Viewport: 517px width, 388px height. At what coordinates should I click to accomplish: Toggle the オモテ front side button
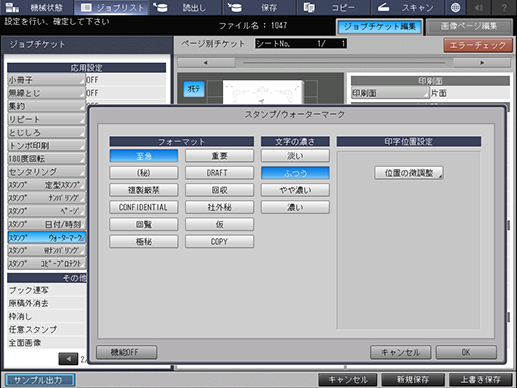click(x=194, y=89)
